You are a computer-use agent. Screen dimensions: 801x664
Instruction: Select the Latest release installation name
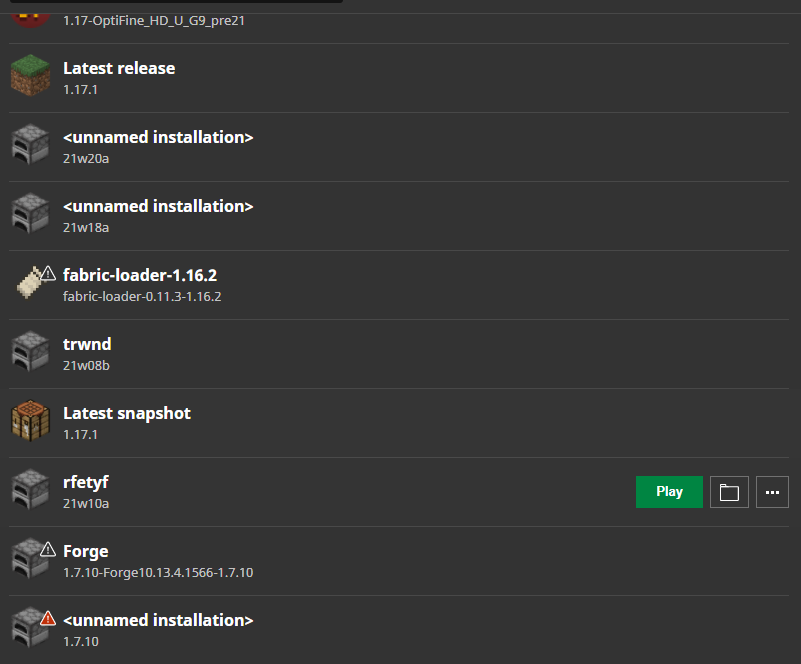(119, 68)
